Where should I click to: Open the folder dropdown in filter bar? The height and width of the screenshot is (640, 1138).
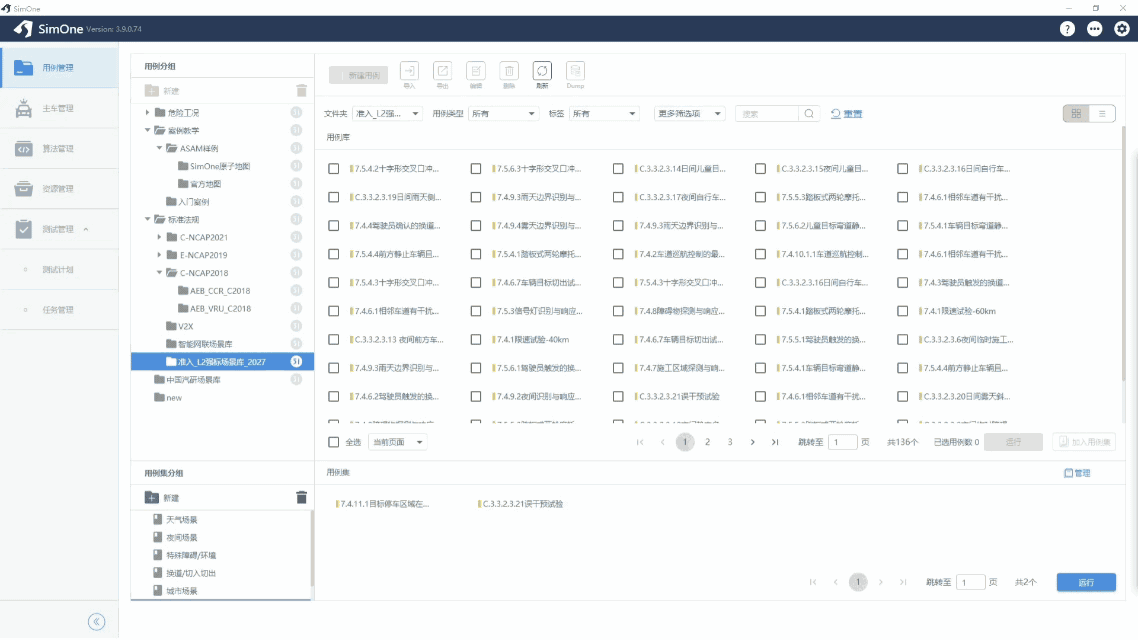386,114
